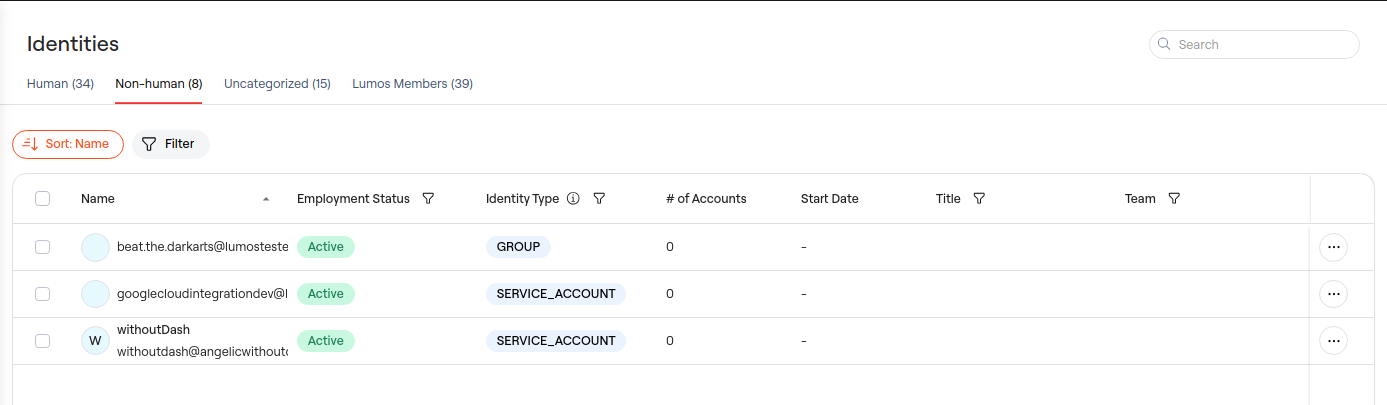The width and height of the screenshot is (1387, 405).
Task: Open the withoutDash identity name
Action: click(x=153, y=330)
